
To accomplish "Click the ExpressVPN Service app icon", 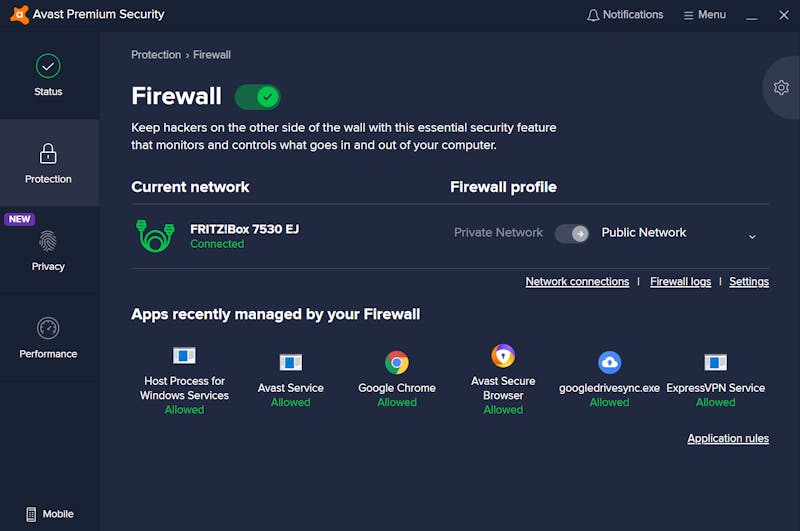I will tap(715, 363).
